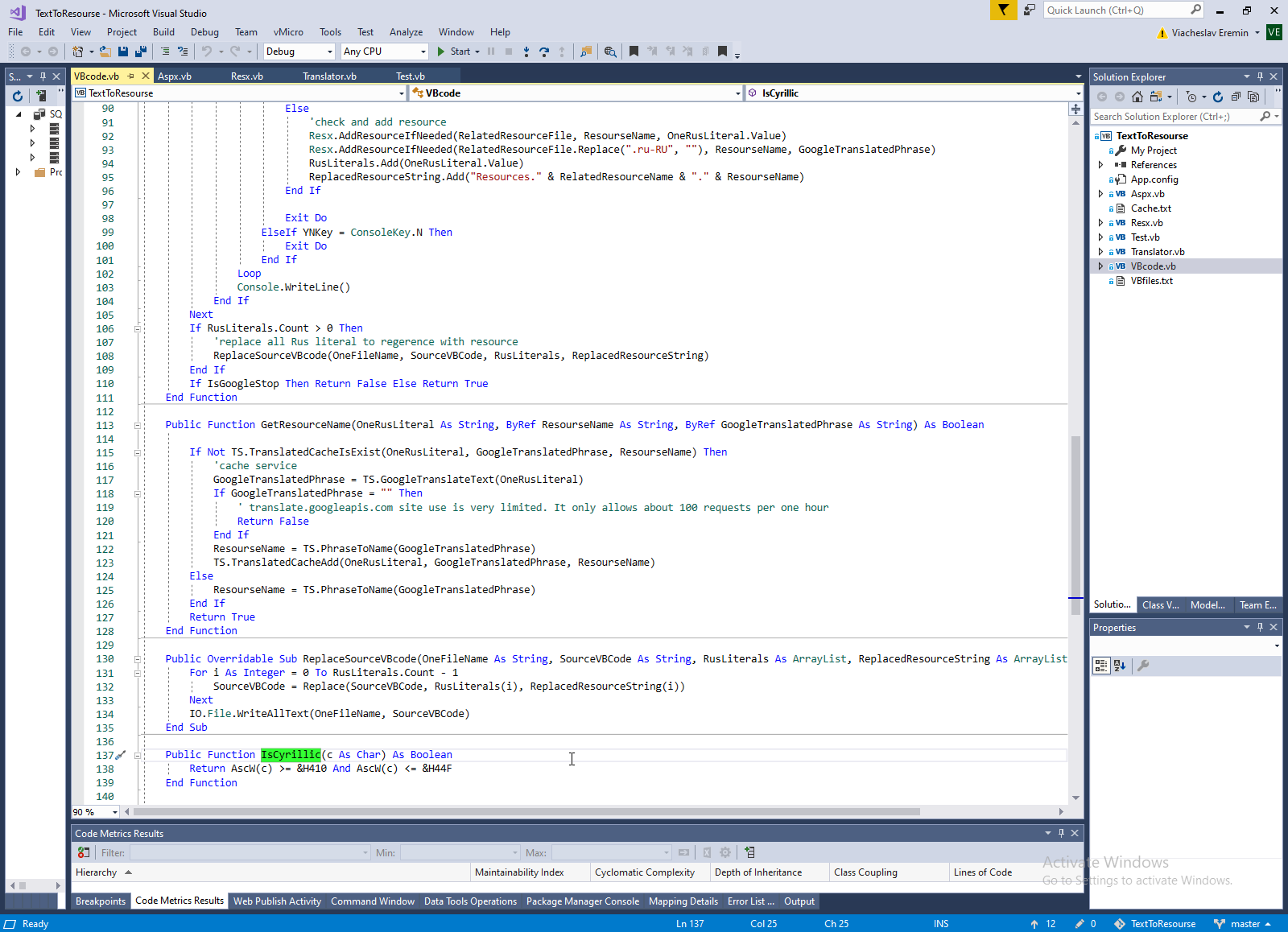Expand the References node in Solution Explorer
Viewport: 1288px width, 932px height.
pos(1101,165)
